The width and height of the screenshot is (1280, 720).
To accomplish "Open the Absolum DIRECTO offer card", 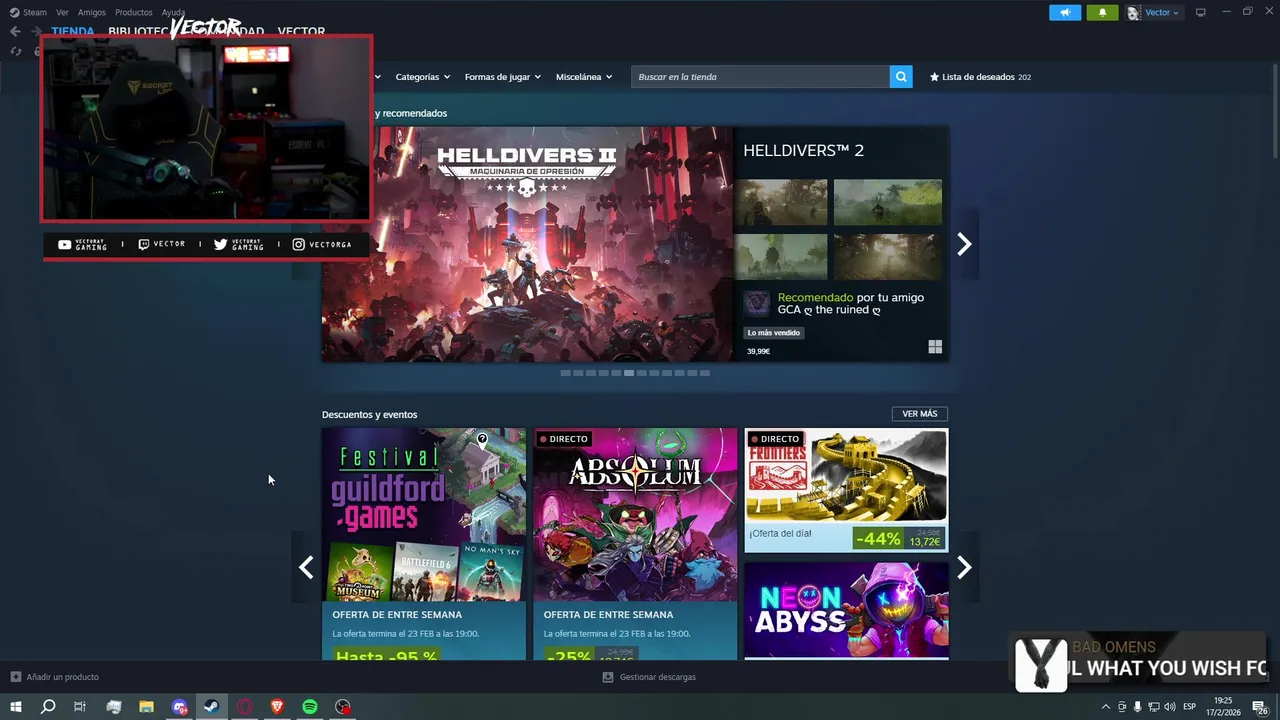I will [x=635, y=544].
